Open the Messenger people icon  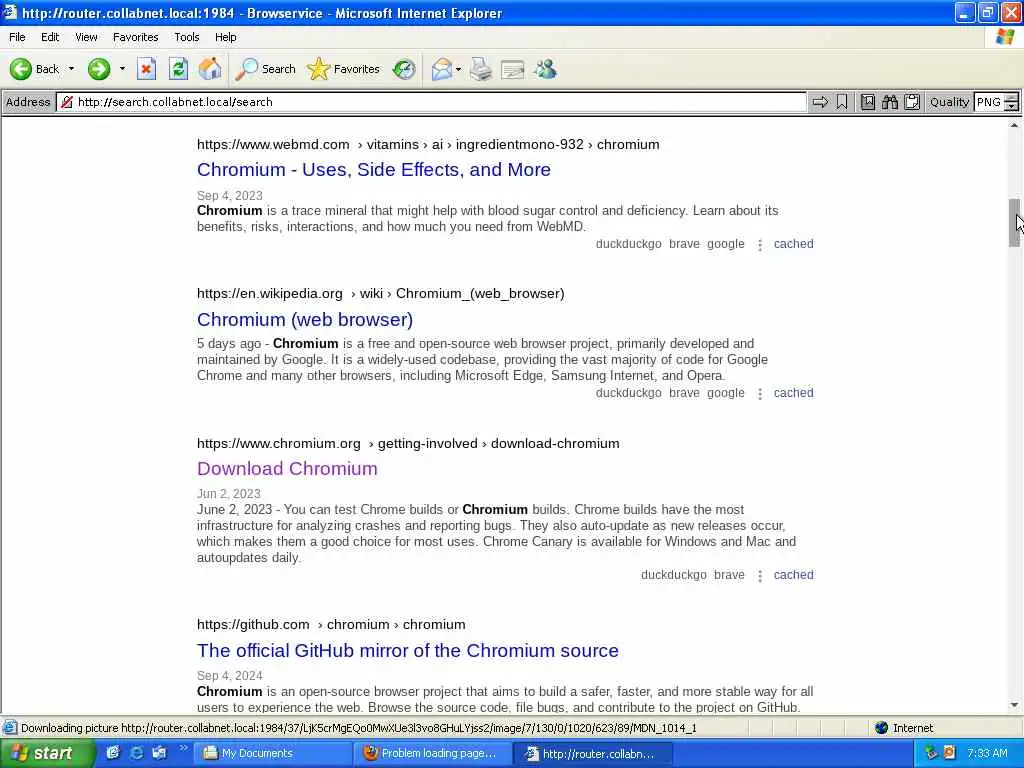tap(545, 69)
